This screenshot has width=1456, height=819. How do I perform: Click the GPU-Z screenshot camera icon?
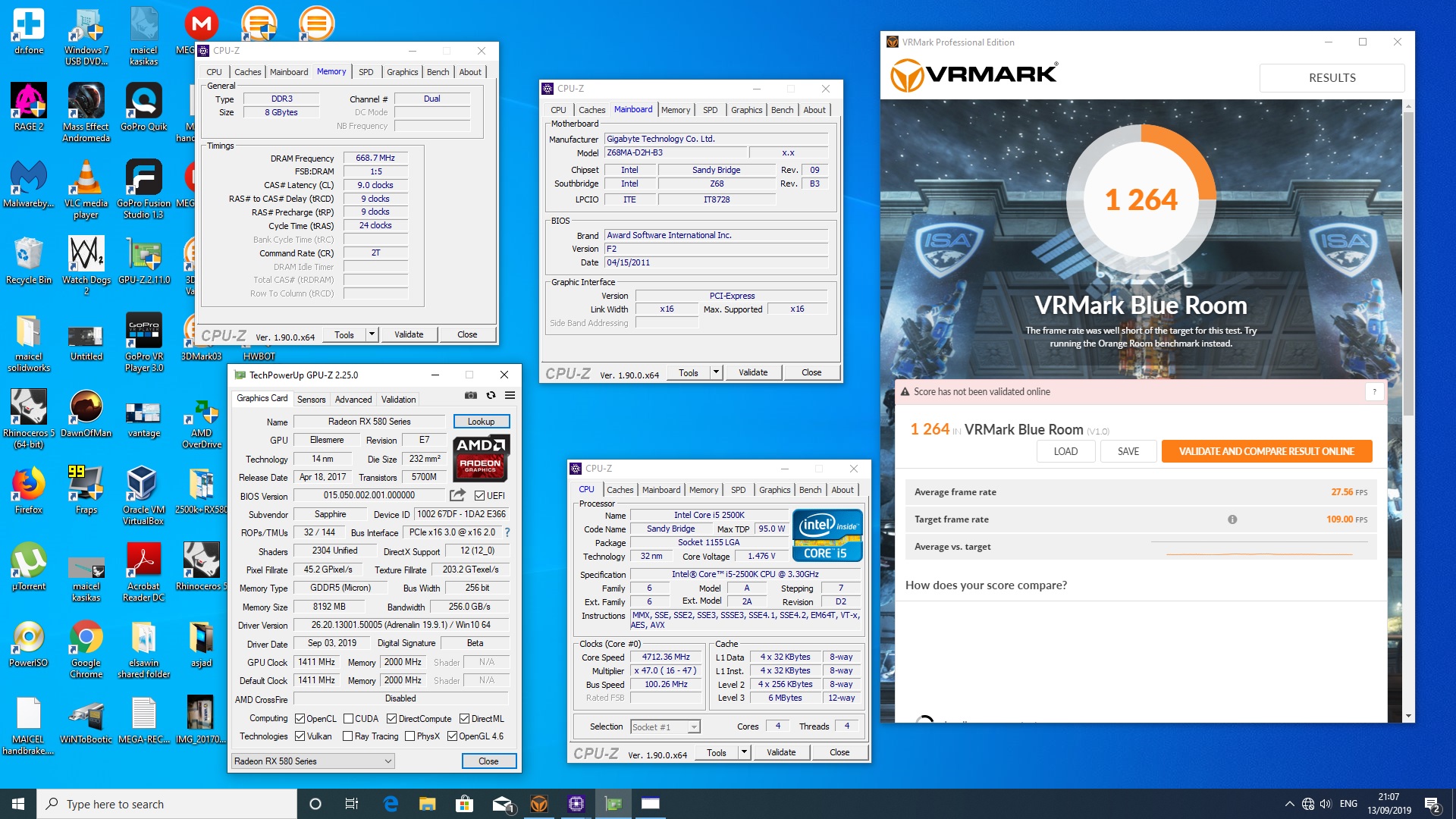point(471,395)
